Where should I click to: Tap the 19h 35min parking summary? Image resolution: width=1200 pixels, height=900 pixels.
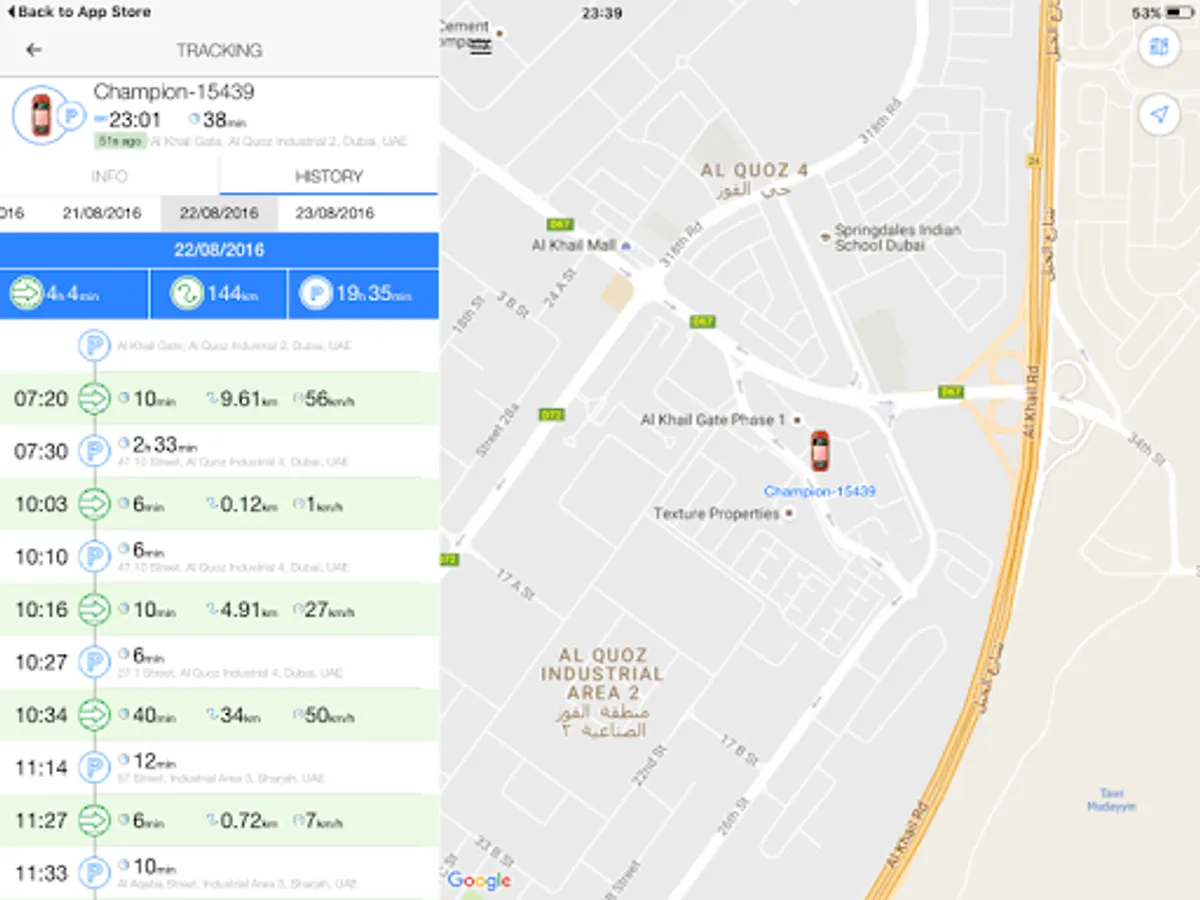363,294
